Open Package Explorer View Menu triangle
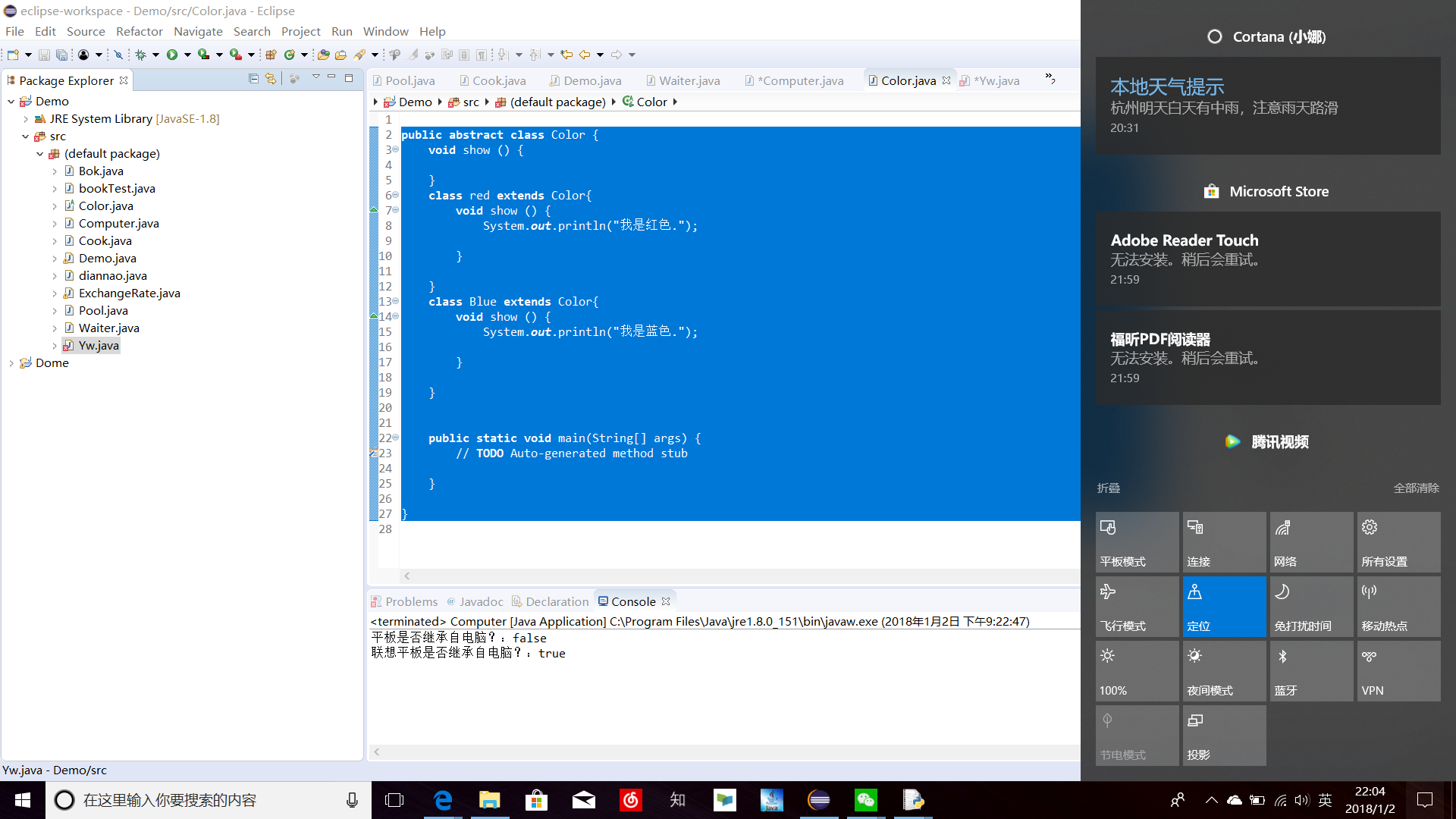This screenshot has height=819, width=1456. [315, 77]
